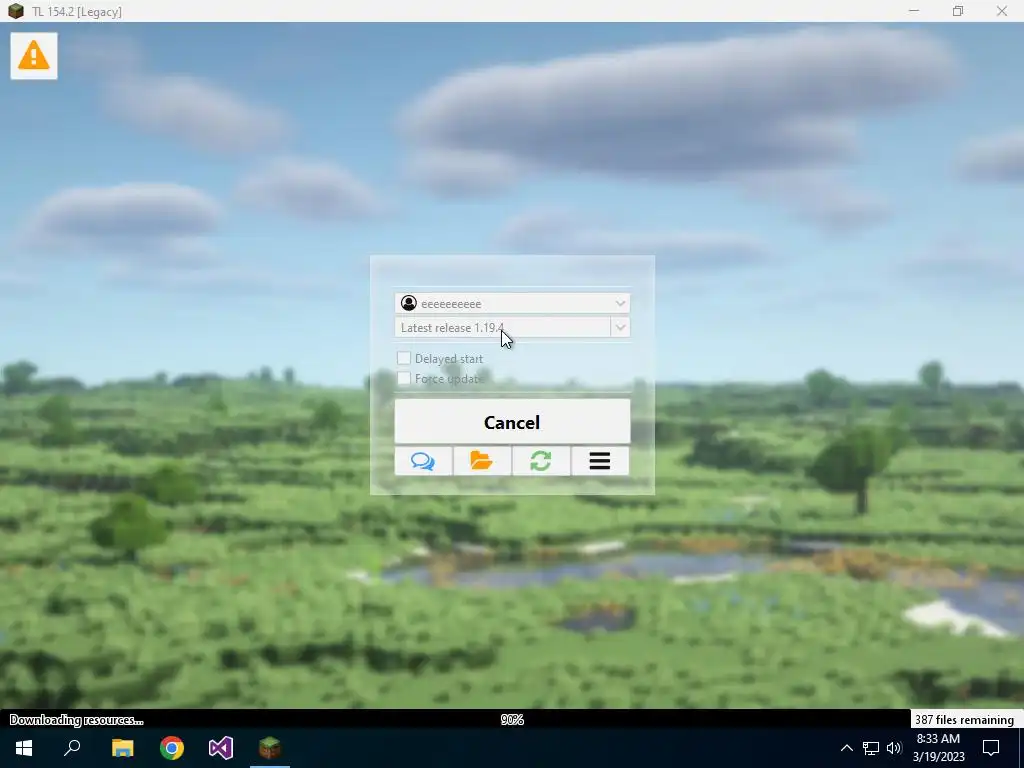This screenshot has height=768, width=1024.
Task: Minimize the TL 154.2 launcher window
Action: point(914,11)
